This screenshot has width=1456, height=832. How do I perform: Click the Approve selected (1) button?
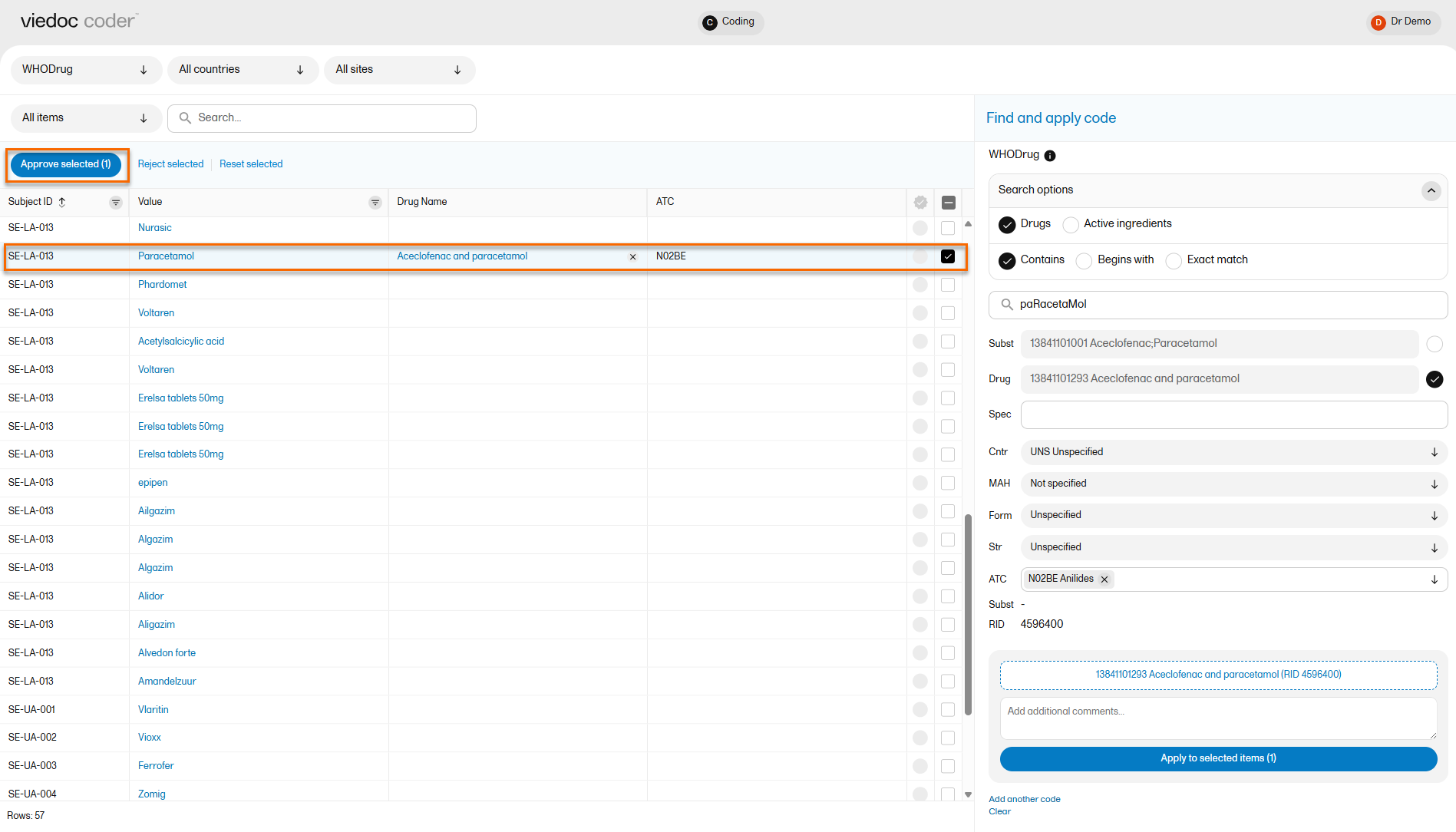pyautogui.click(x=66, y=164)
